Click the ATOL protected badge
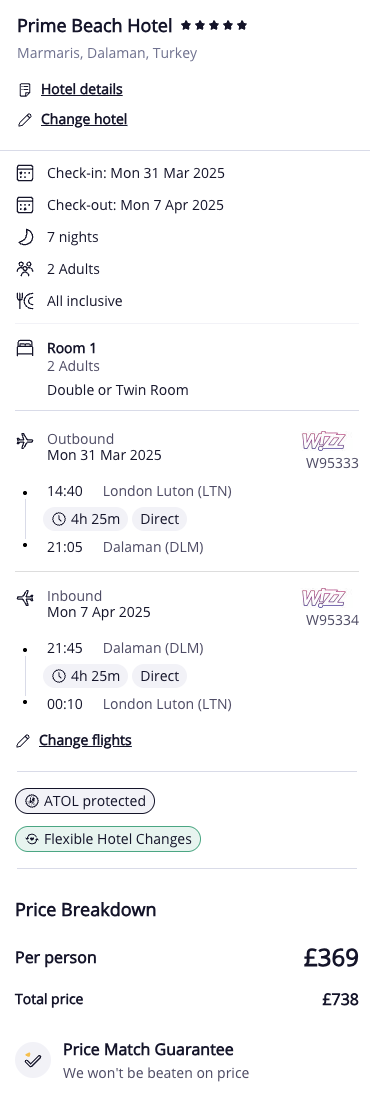This screenshot has width=370, height=1094. pyautogui.click(x=85, y=801)
